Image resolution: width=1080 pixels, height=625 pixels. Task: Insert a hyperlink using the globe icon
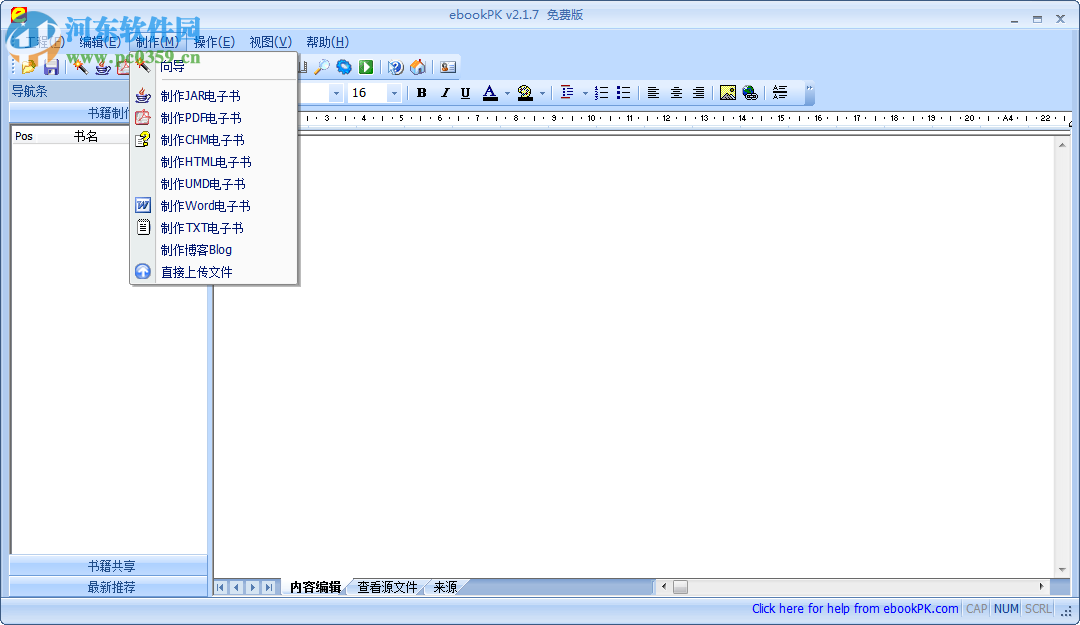click(x=749, y=92)
